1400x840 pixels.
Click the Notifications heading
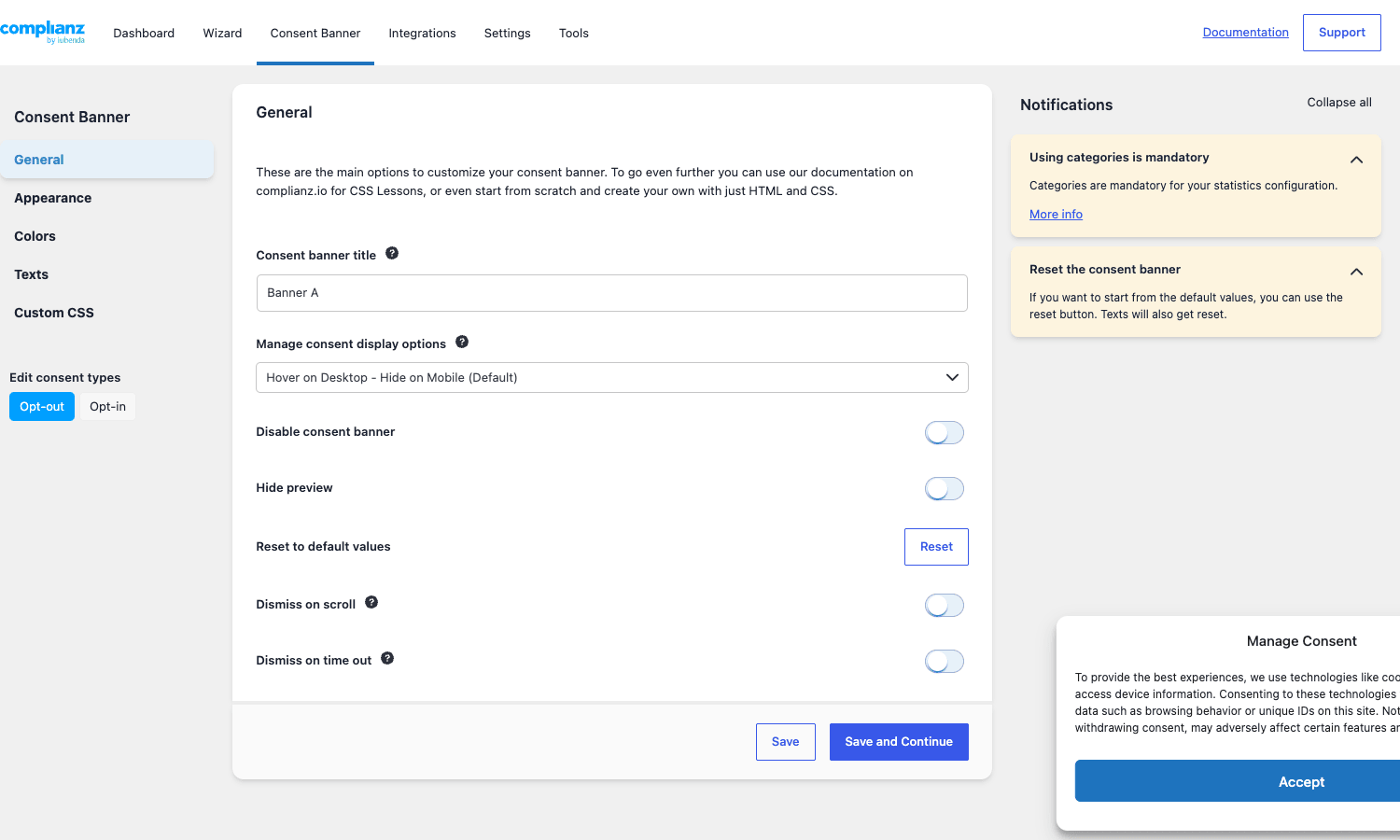pyautogui.click(x=1066, y=105)
